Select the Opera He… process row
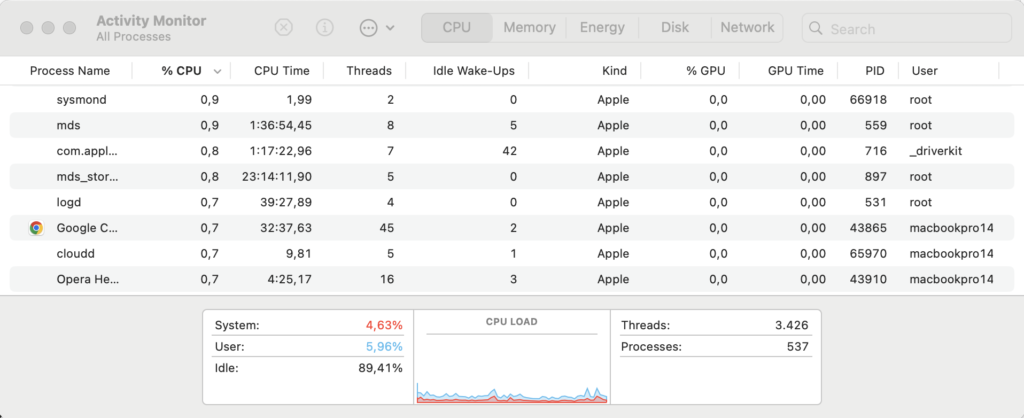The height and width of the screenshot is (418, 1024). [x=512, y=280]
